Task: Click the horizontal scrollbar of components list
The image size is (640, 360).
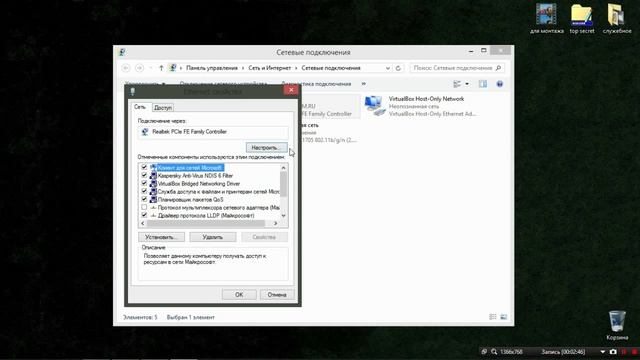Action: click(206, 223)
